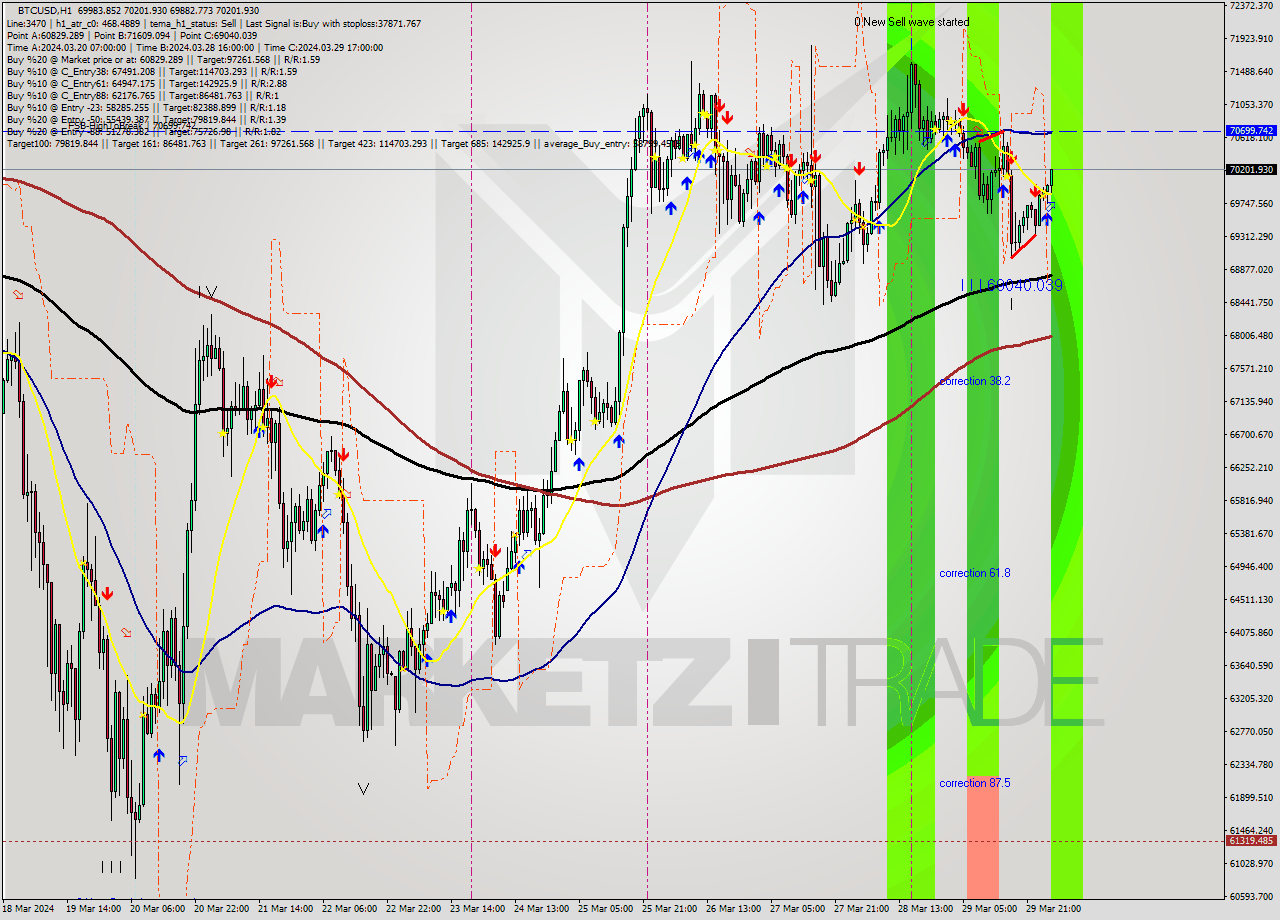Click the '27 Mar 05:00' time axis label
The width and height of the screenshot is (1280, 920).
pyautogui.click(x=797, y=909)
